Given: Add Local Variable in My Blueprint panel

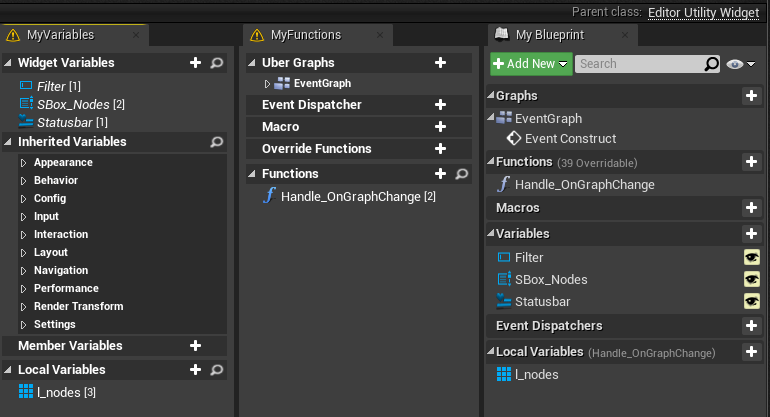Looking at the screenshot, I should coord(751,352).
